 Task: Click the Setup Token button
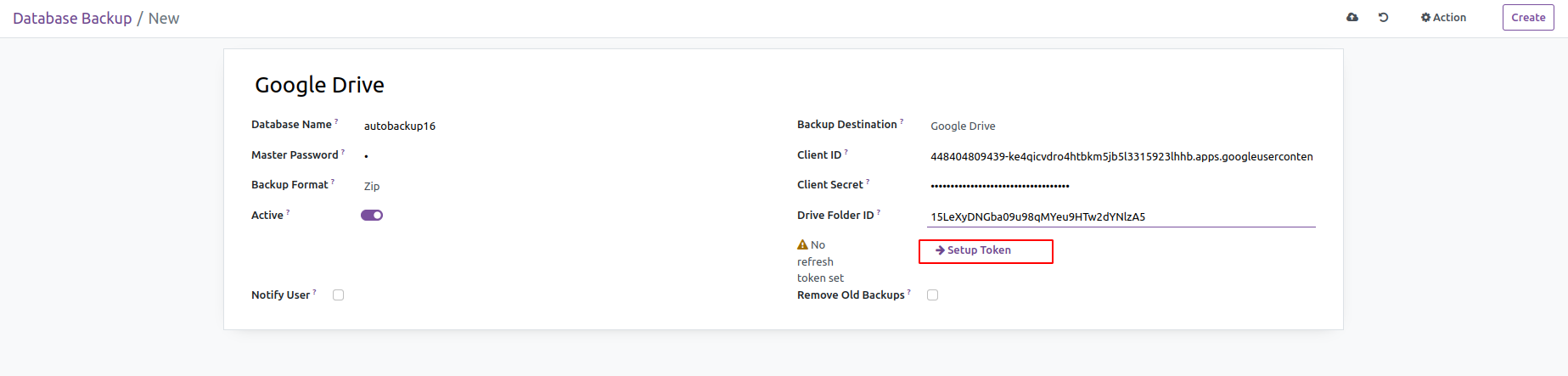[x=986, y=251]
